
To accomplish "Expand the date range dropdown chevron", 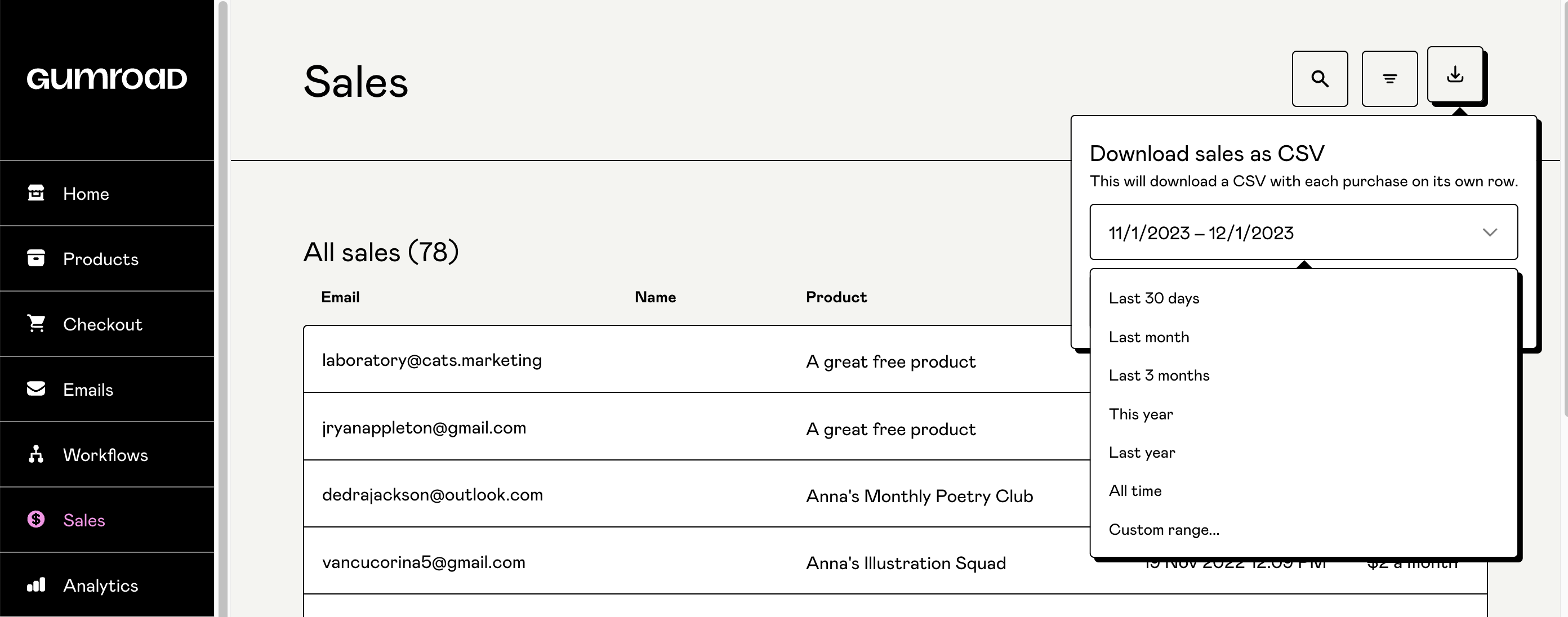I will click(1490, 233).
